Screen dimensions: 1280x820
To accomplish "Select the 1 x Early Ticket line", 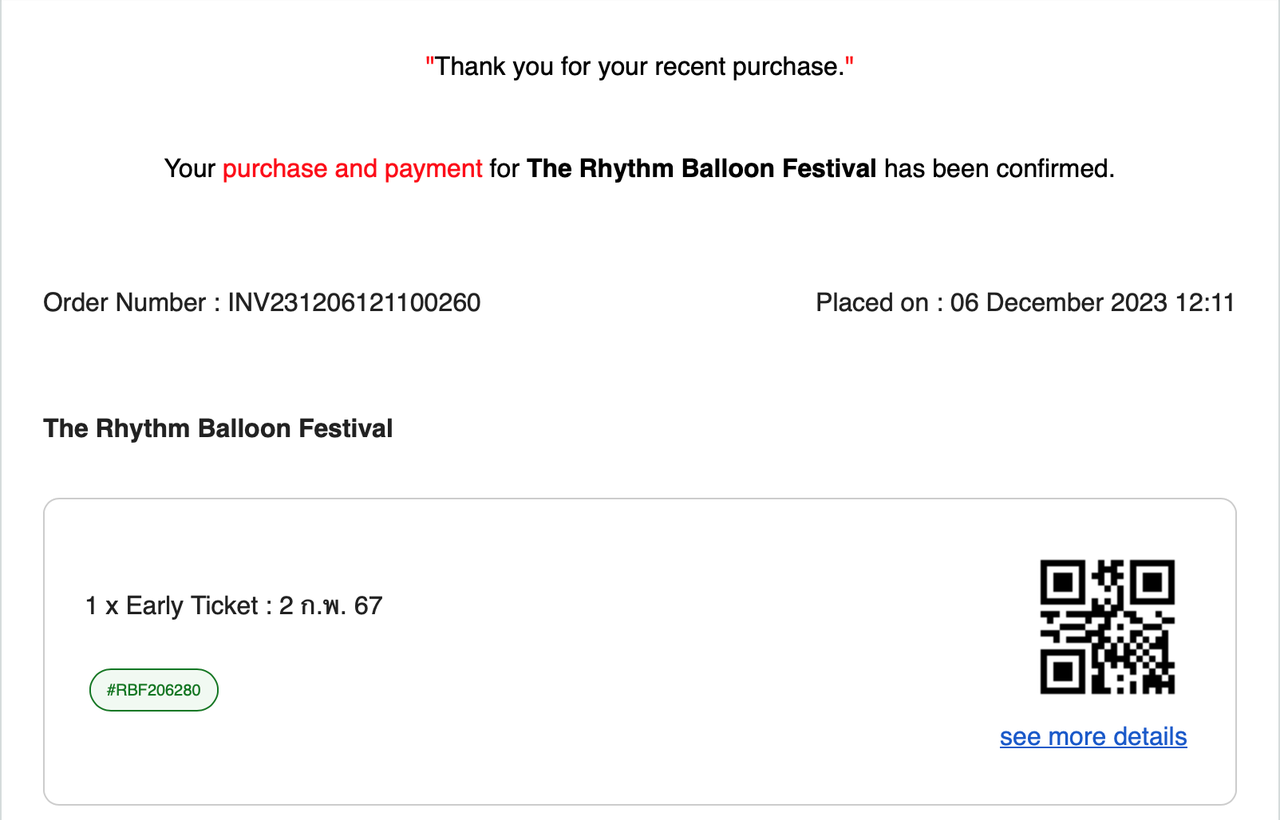I will click(234, 606).
